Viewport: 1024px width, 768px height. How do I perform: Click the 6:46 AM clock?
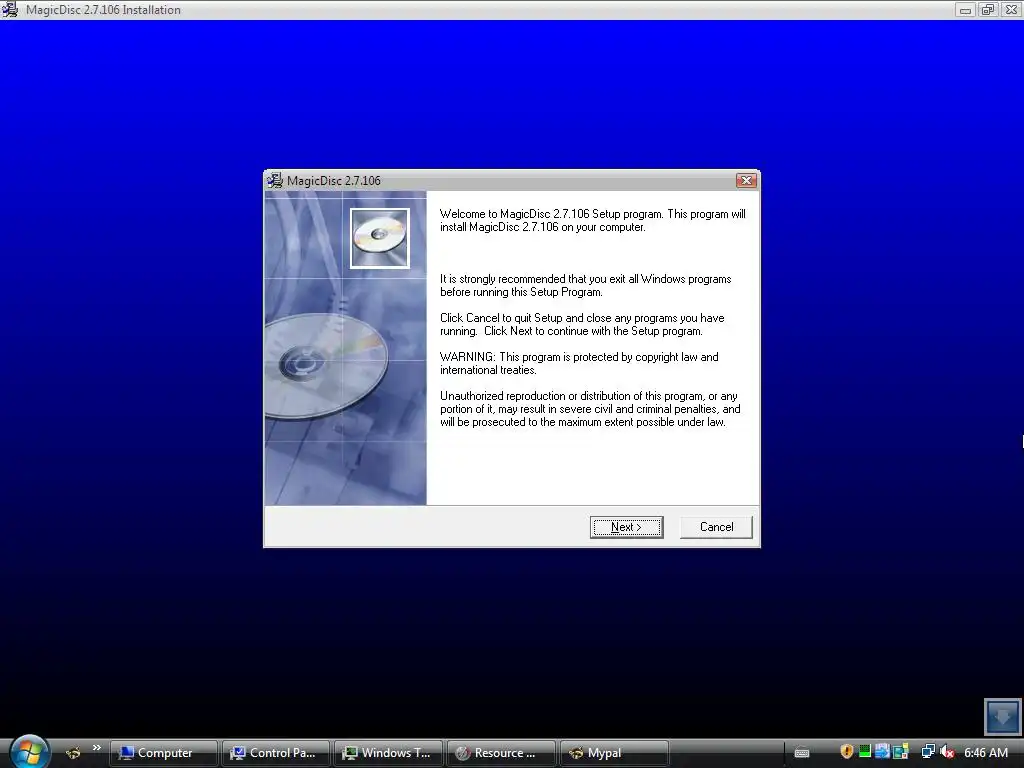985,753
